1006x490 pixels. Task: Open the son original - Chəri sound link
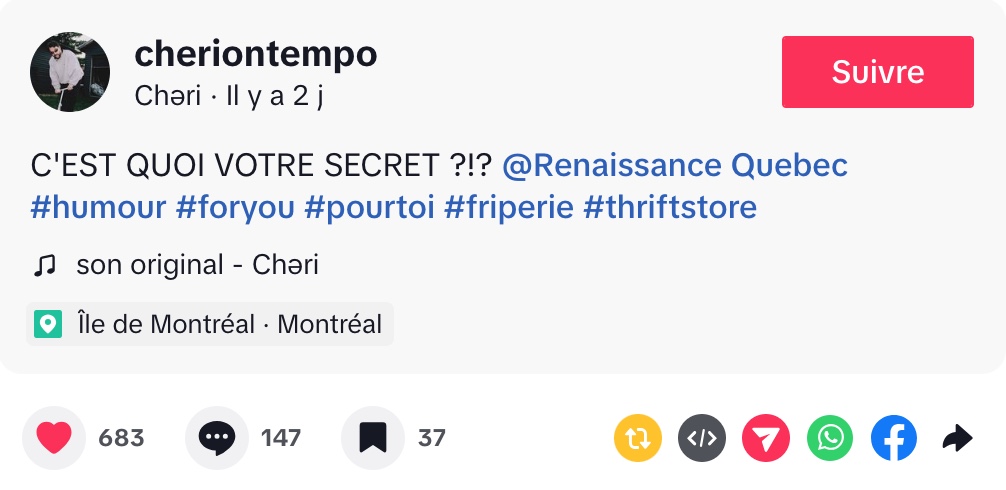pos(197,265)
